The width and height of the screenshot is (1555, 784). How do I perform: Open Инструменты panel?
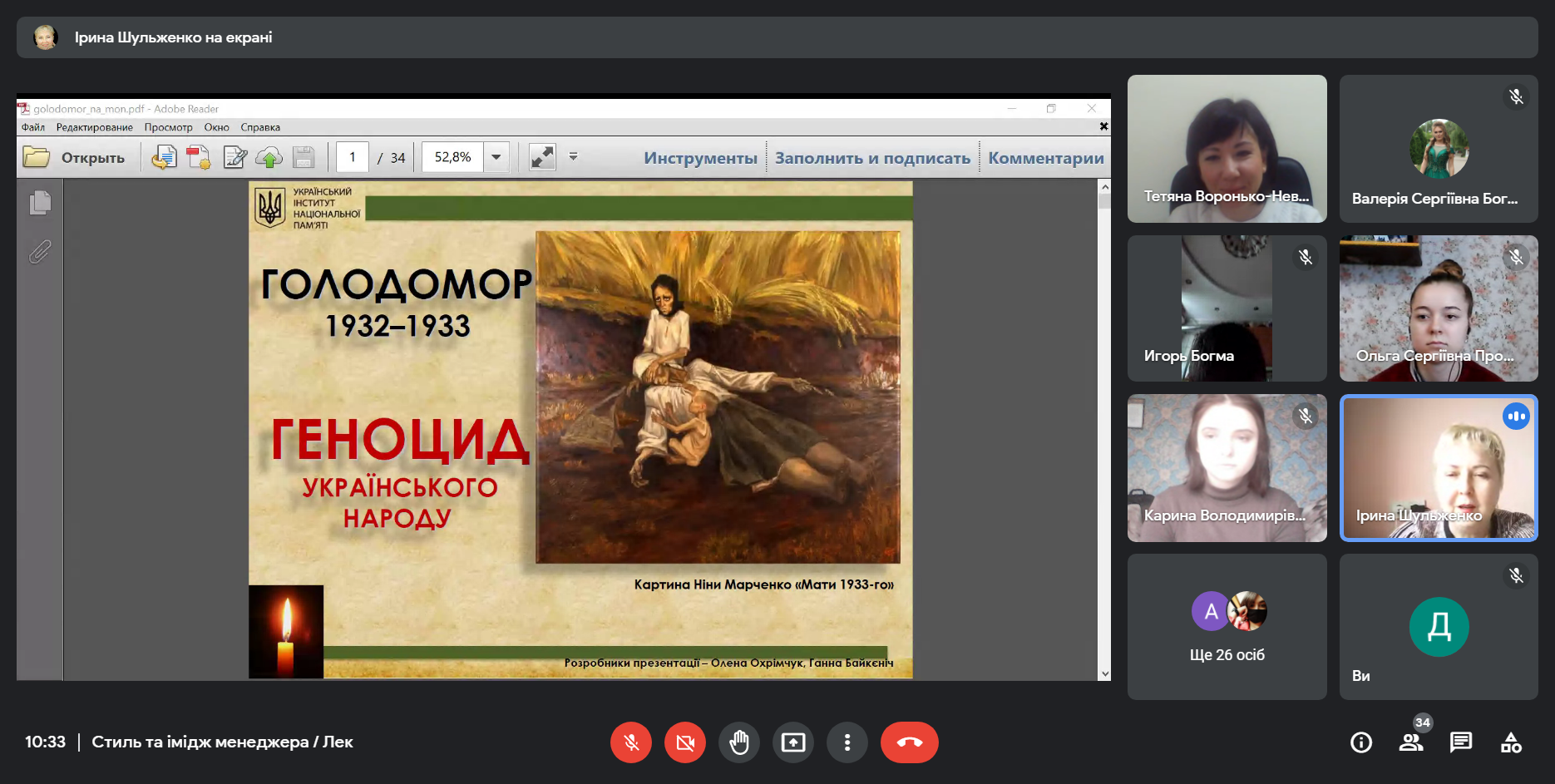pos(700,158)
